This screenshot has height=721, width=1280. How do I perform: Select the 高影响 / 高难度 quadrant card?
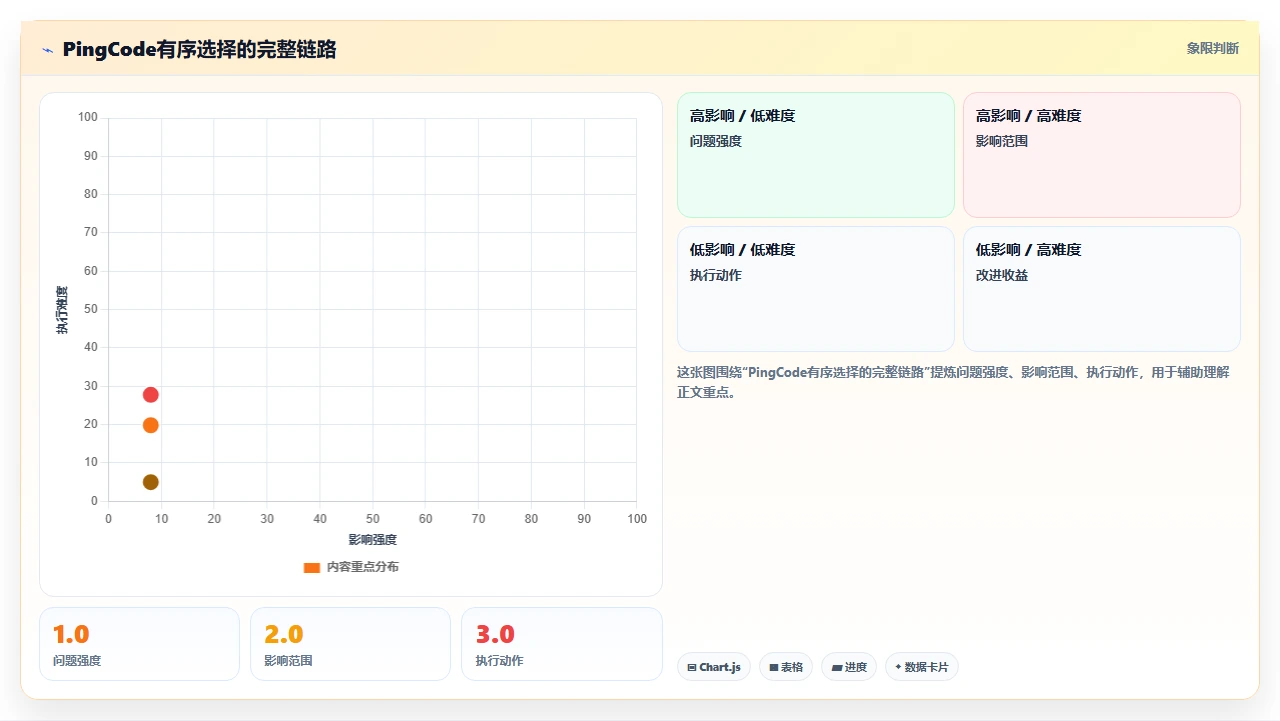tap(1102, 155)
